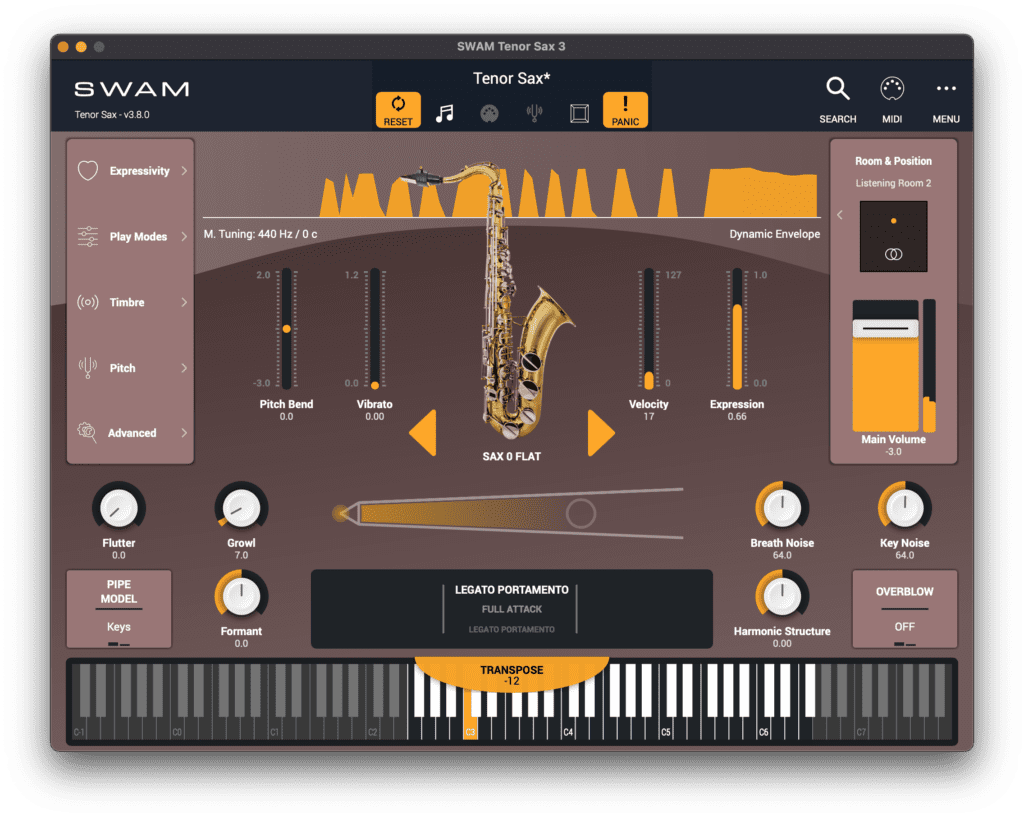Image resolution: width=1024 pixels, height=818 pixels.
Task: Open the room/stage toolbar icon
Action: point(579,111)
